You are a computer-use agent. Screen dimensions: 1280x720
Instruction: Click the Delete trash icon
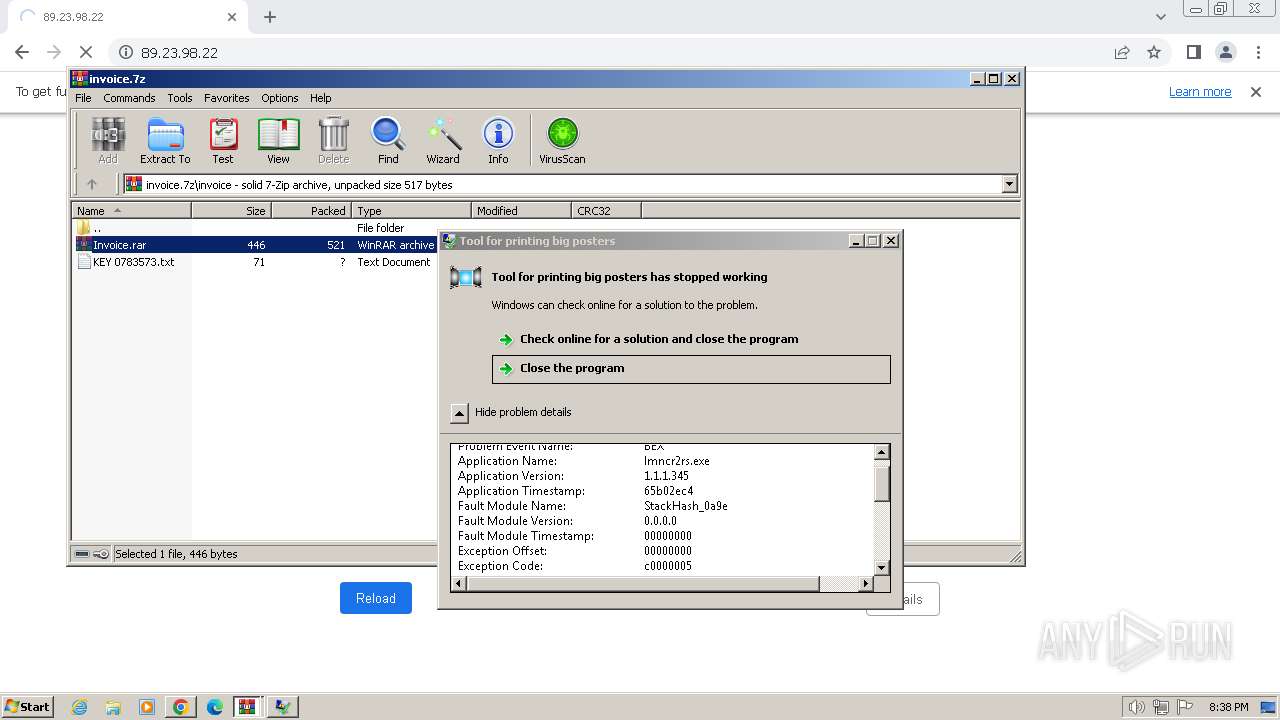333,140
